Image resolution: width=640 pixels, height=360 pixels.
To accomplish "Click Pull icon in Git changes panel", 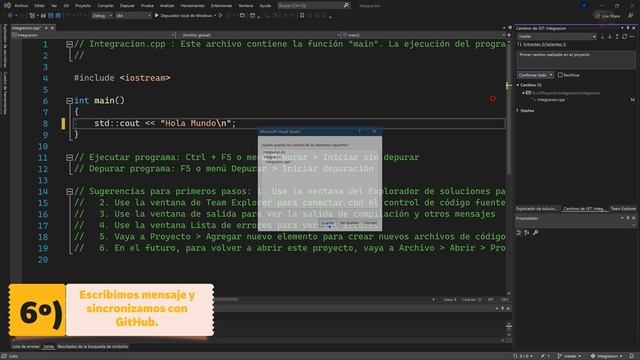I will [610, 36].
